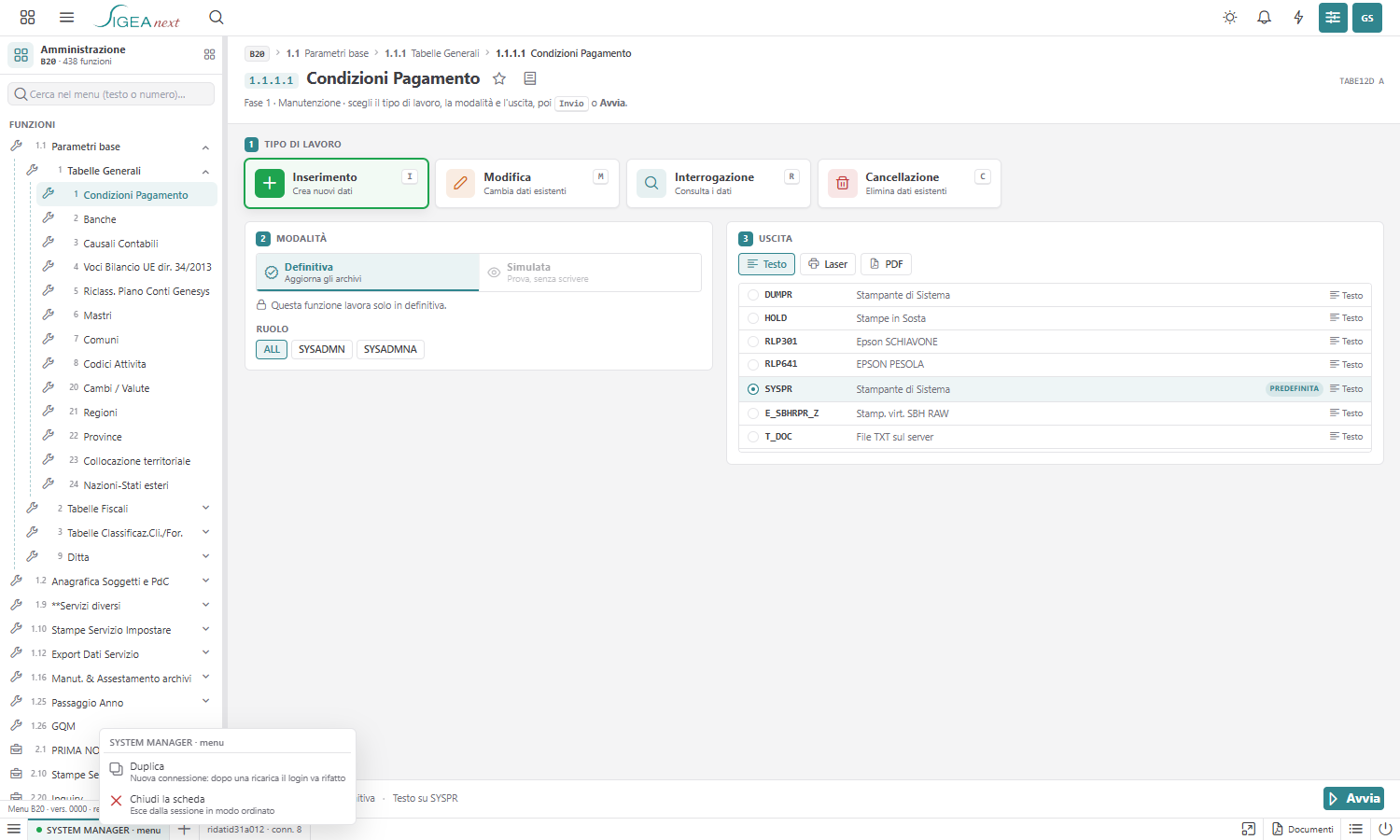Image resolution: width=1400 pixels, height=840 pixels.
Task: Select the SYSADMN role button
Action: [x=322, y=349]
